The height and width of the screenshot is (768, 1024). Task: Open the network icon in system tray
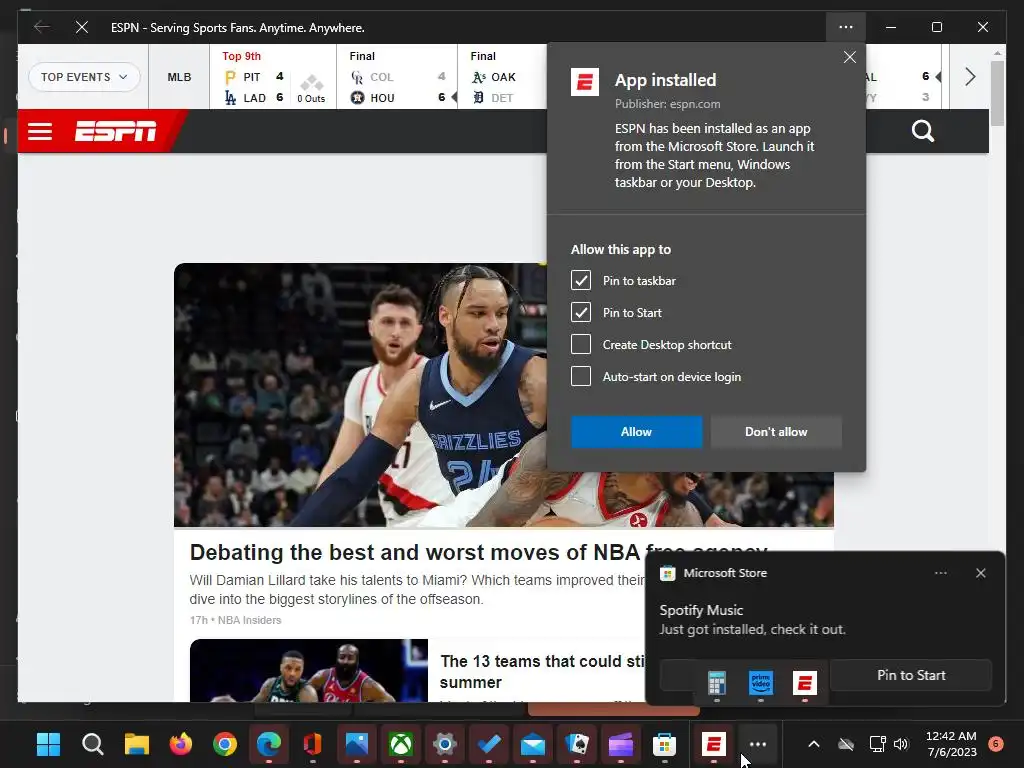click(877, 744)
